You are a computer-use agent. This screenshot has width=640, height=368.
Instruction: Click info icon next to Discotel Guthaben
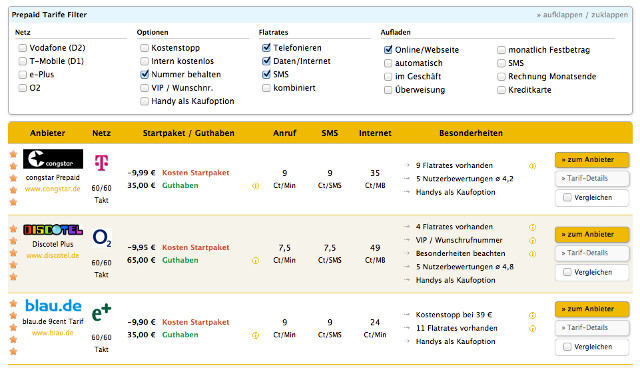click(x=256, y=260)
